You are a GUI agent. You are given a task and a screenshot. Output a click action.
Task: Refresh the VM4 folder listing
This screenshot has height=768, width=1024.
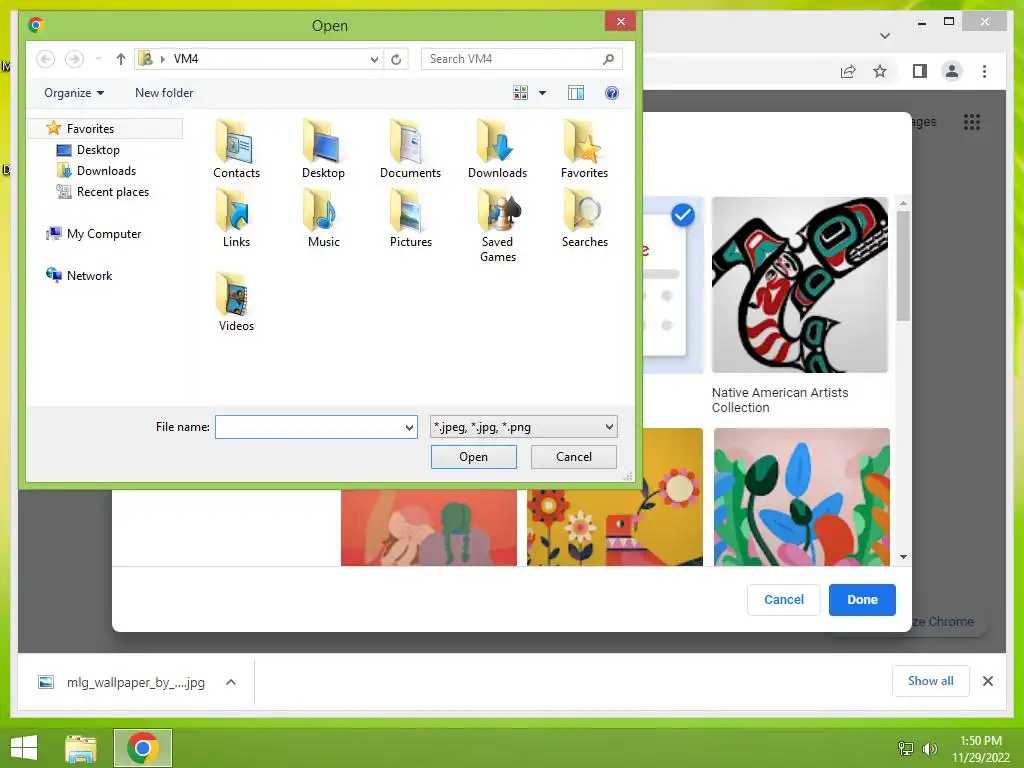[x=396, y=59]
